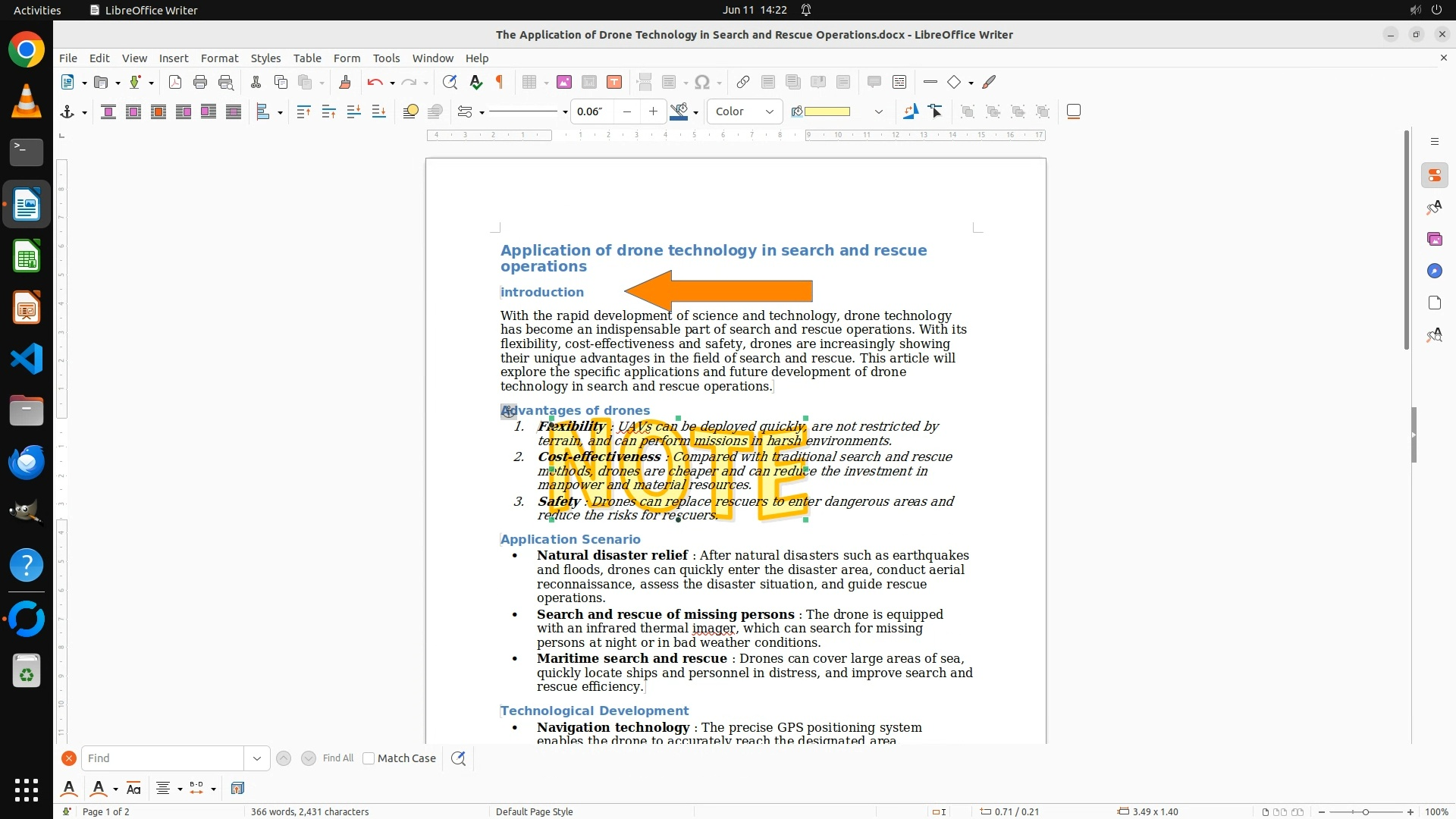Open the Tools menu
The height and width of the screenshot is (819, 1456).
pyautogui.click(x=386, y=58)
